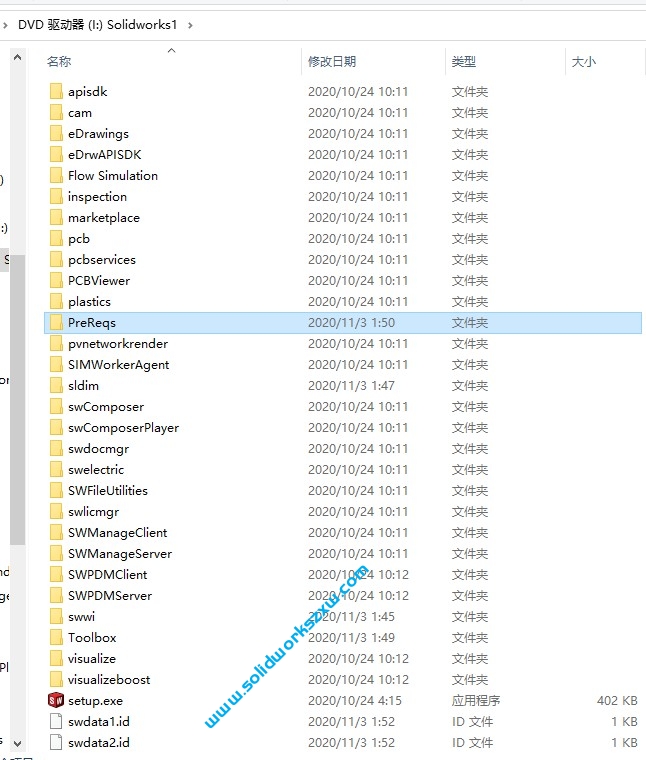Click the Toolbox folder icon

[56, 638]
